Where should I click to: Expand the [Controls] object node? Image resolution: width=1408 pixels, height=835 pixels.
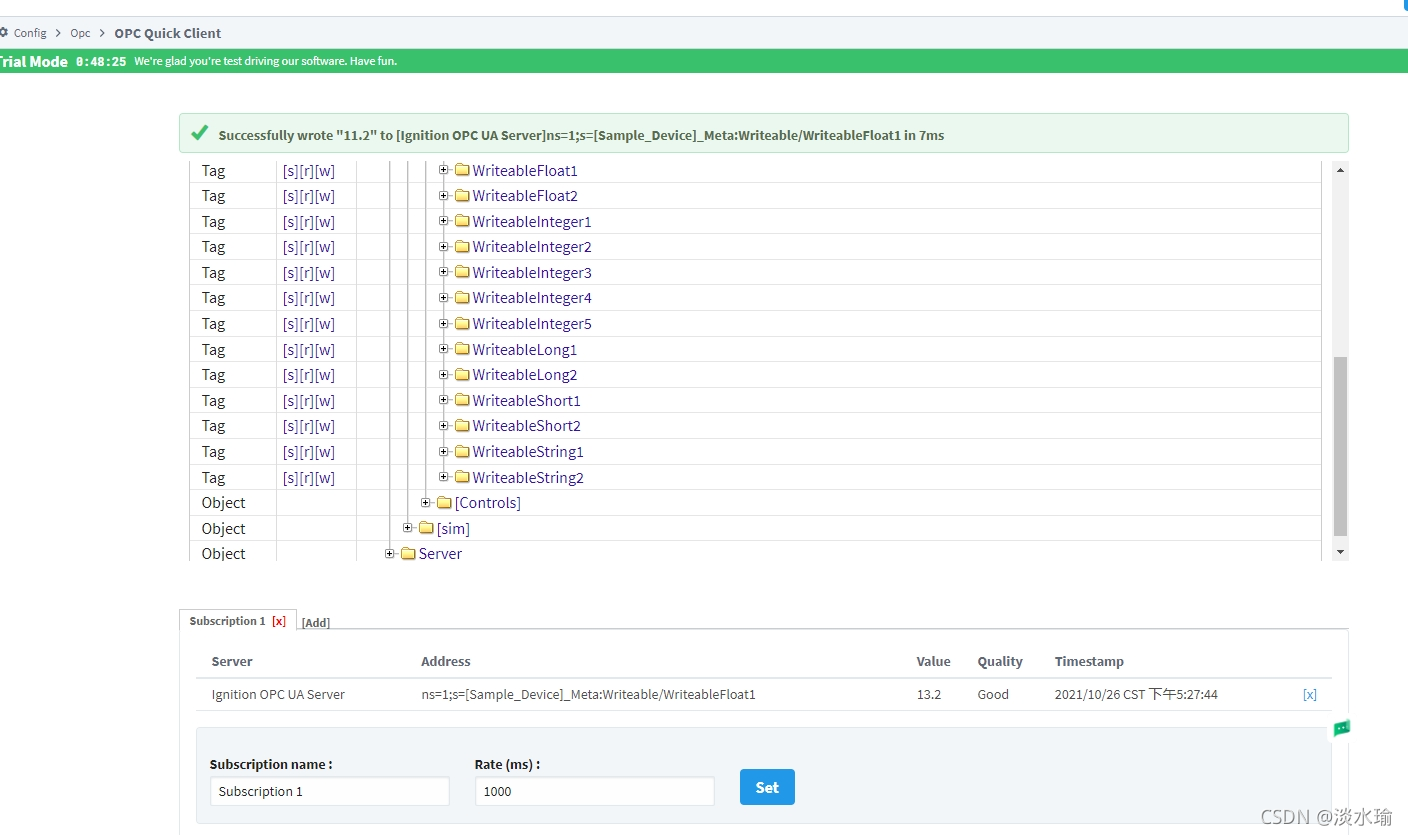coord(426,502)
